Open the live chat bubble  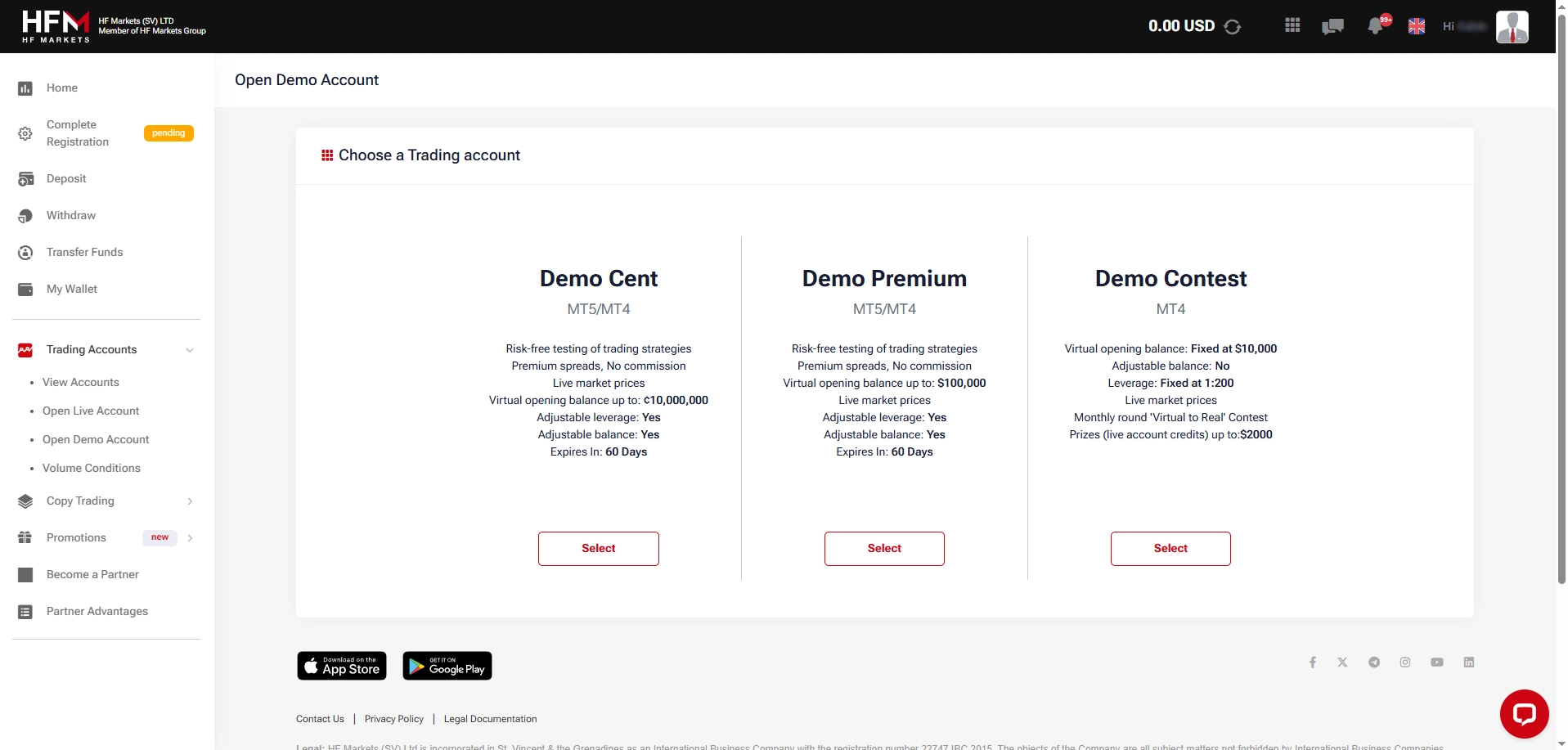1525,712
